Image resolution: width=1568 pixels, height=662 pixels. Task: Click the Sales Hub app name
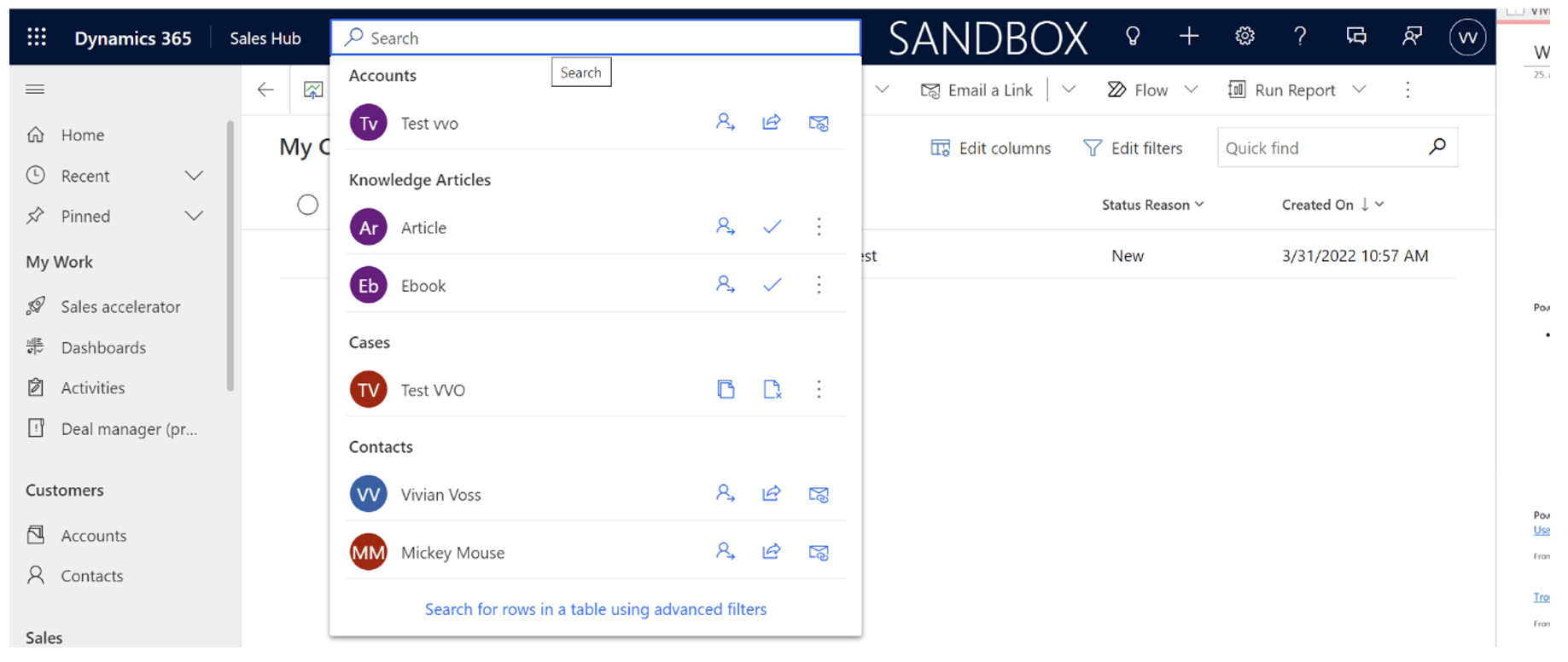[x=265, y=38]
